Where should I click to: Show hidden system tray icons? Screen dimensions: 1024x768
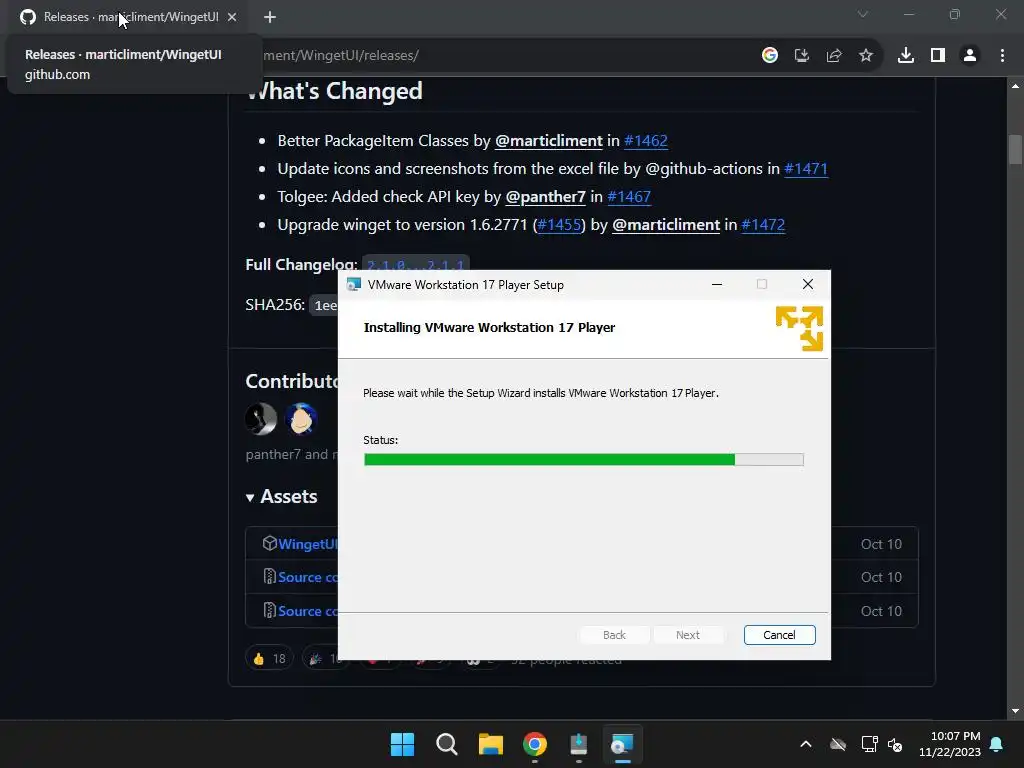click(806, 744)
